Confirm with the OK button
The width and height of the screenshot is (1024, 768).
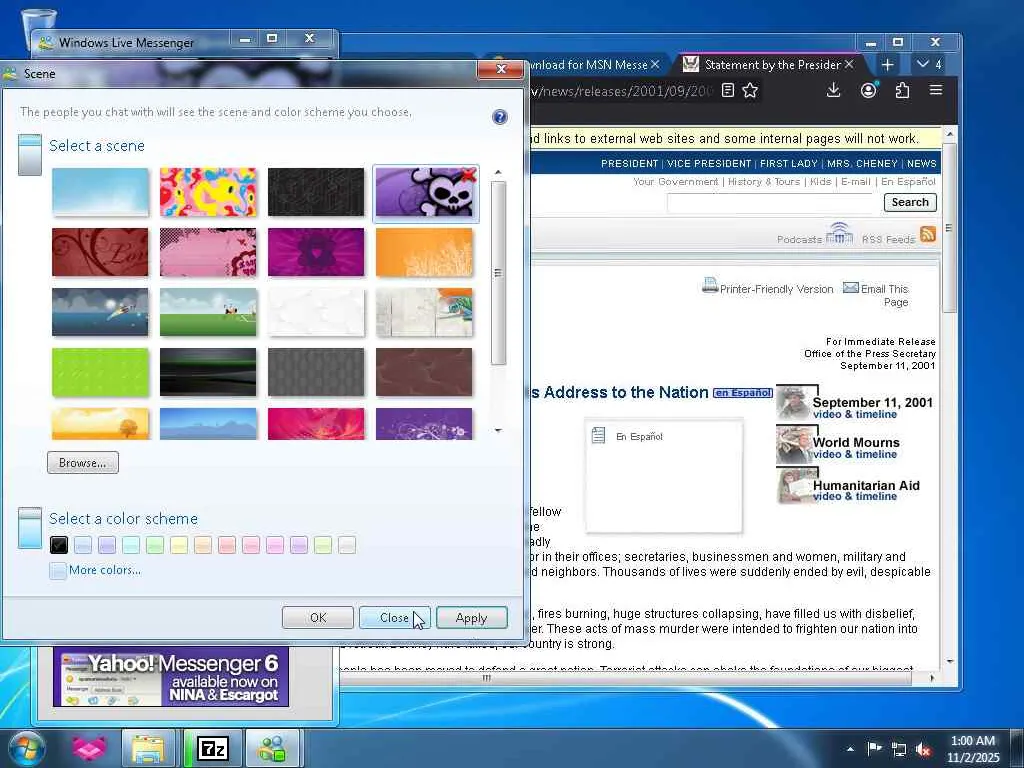[x=318, y=618]
